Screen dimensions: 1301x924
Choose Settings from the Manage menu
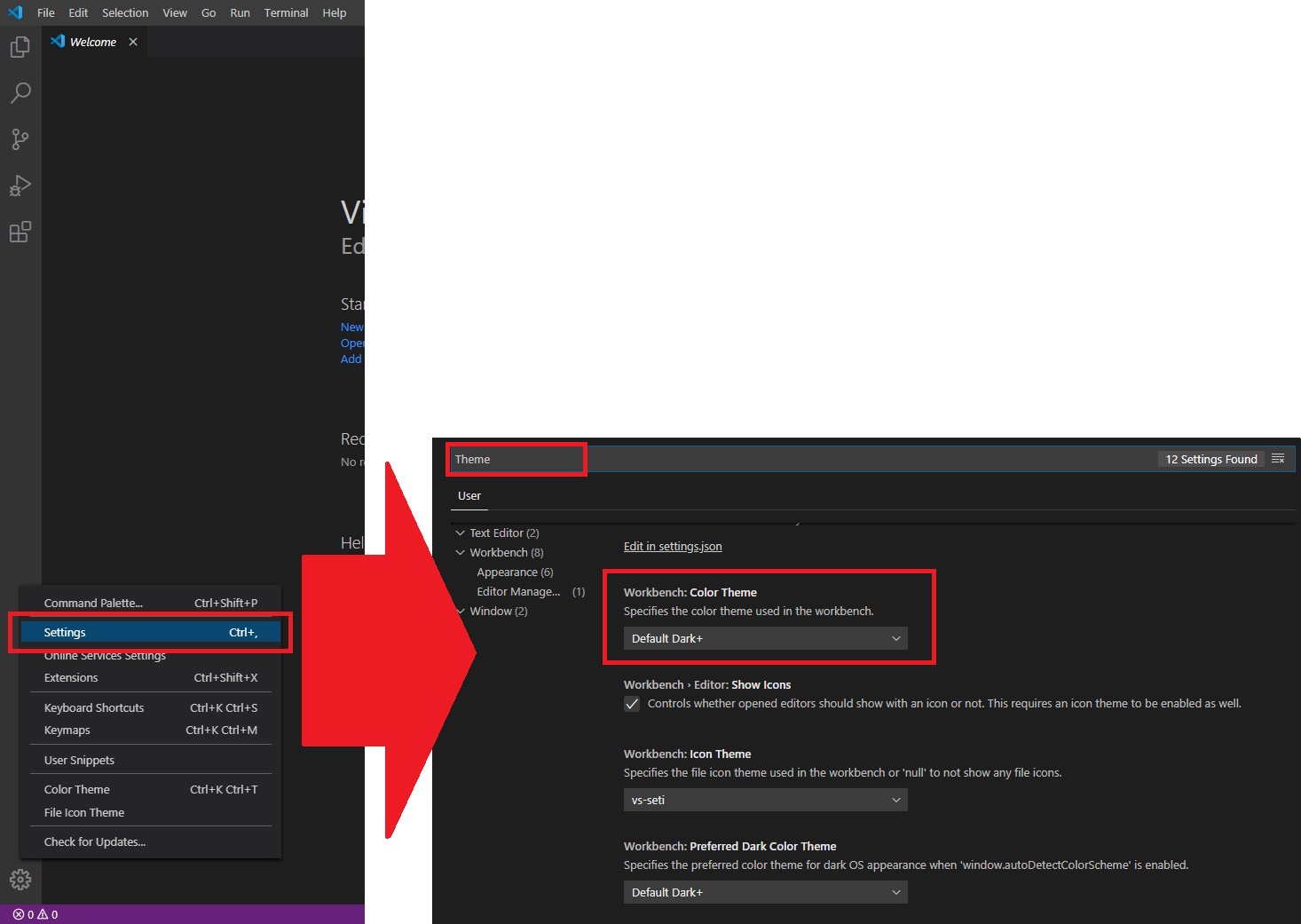pyautogui.click(x=151, y=633)
